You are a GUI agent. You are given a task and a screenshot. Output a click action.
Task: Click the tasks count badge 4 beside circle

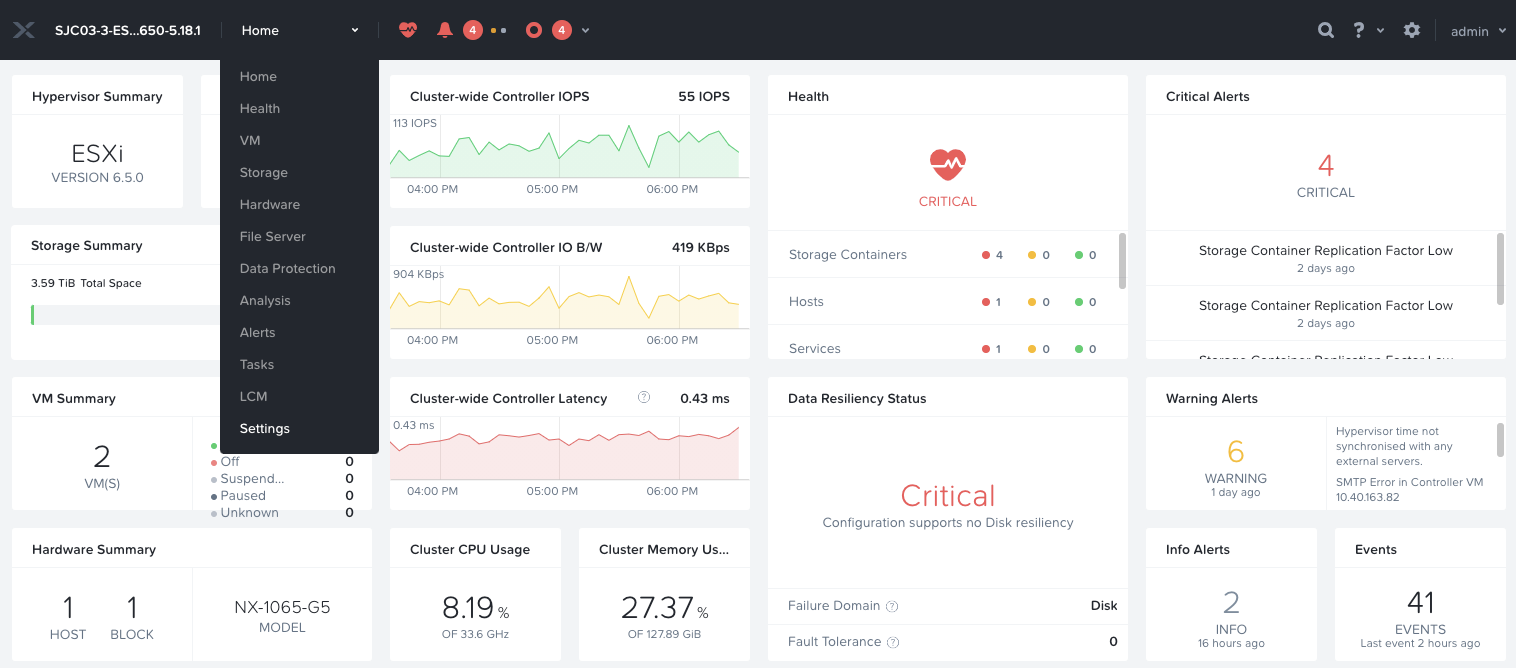pyautogui.click(x=562, y=30)
